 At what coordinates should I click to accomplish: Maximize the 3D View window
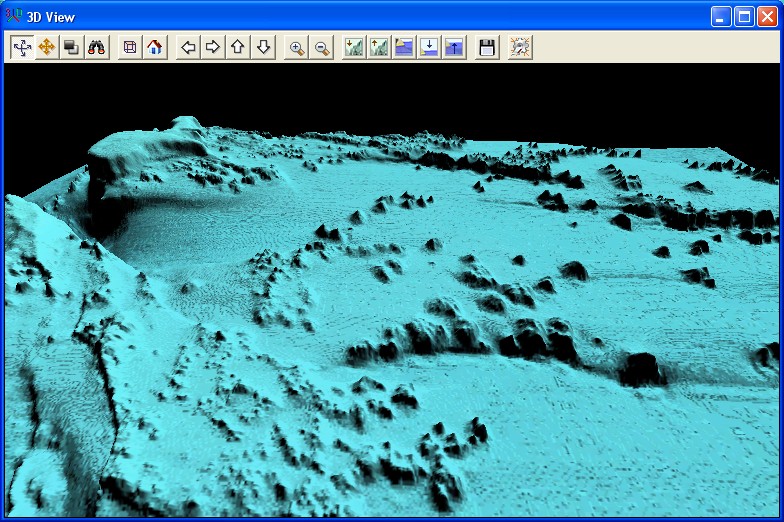coord(744,16)
